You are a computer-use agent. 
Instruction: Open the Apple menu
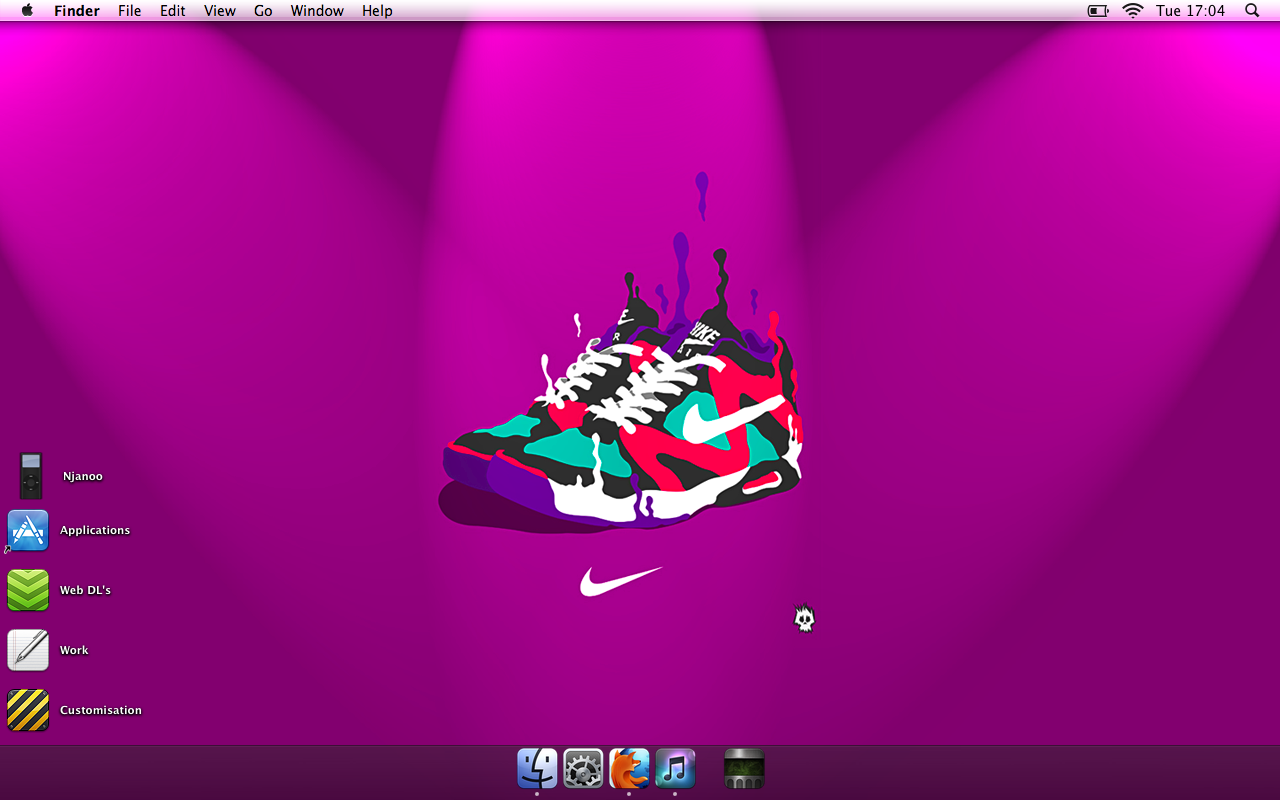coord(27,10)
